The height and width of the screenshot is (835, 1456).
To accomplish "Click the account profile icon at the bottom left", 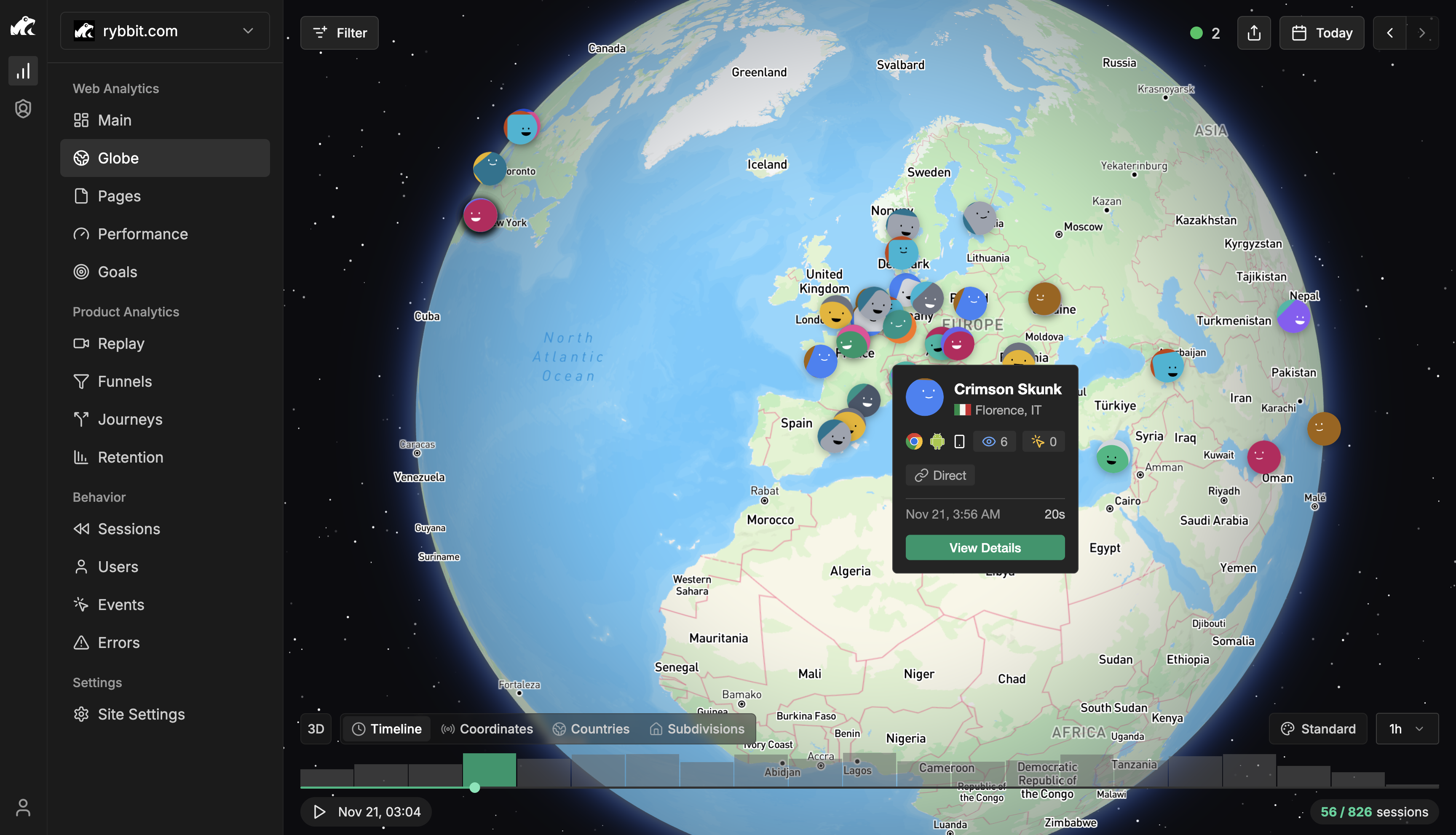I will tap(23, 808).
